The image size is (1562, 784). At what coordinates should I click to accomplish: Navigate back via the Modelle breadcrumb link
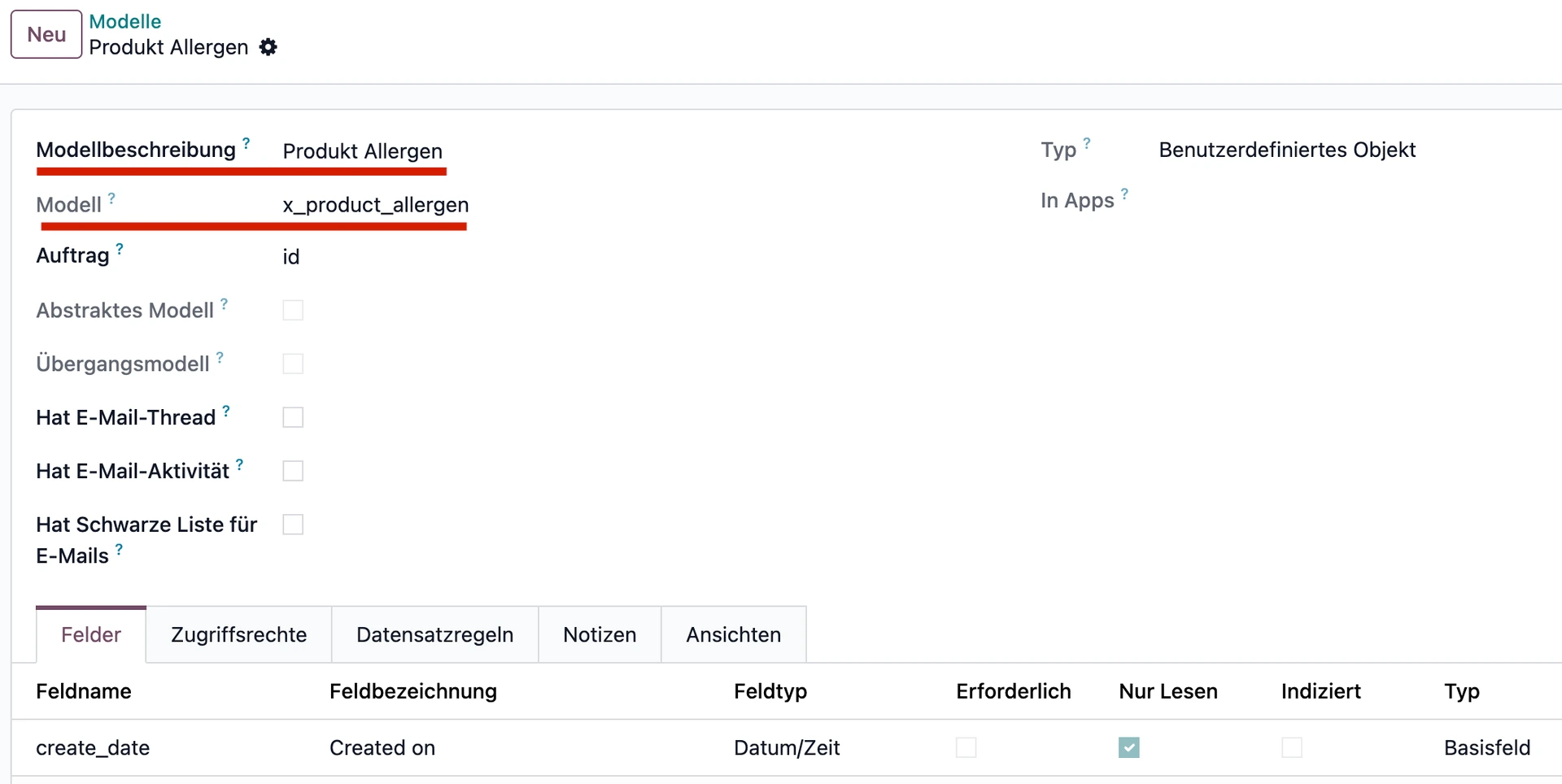click(125, 21)
